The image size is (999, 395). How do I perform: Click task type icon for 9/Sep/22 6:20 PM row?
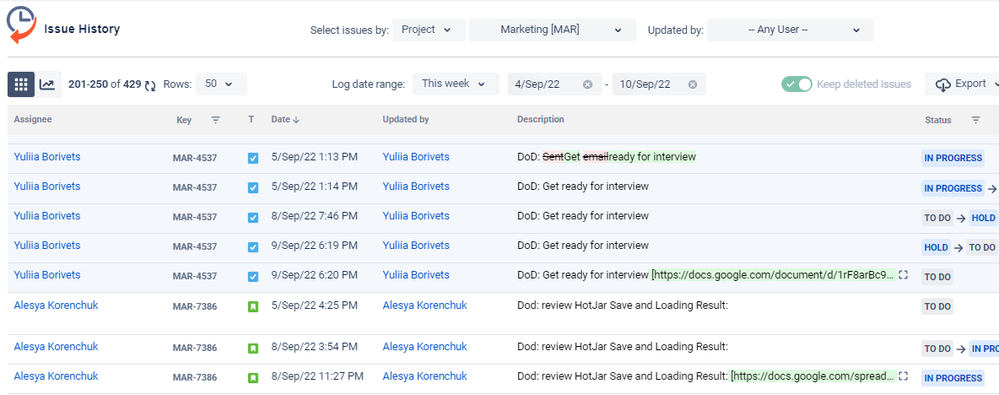[253, 276]
